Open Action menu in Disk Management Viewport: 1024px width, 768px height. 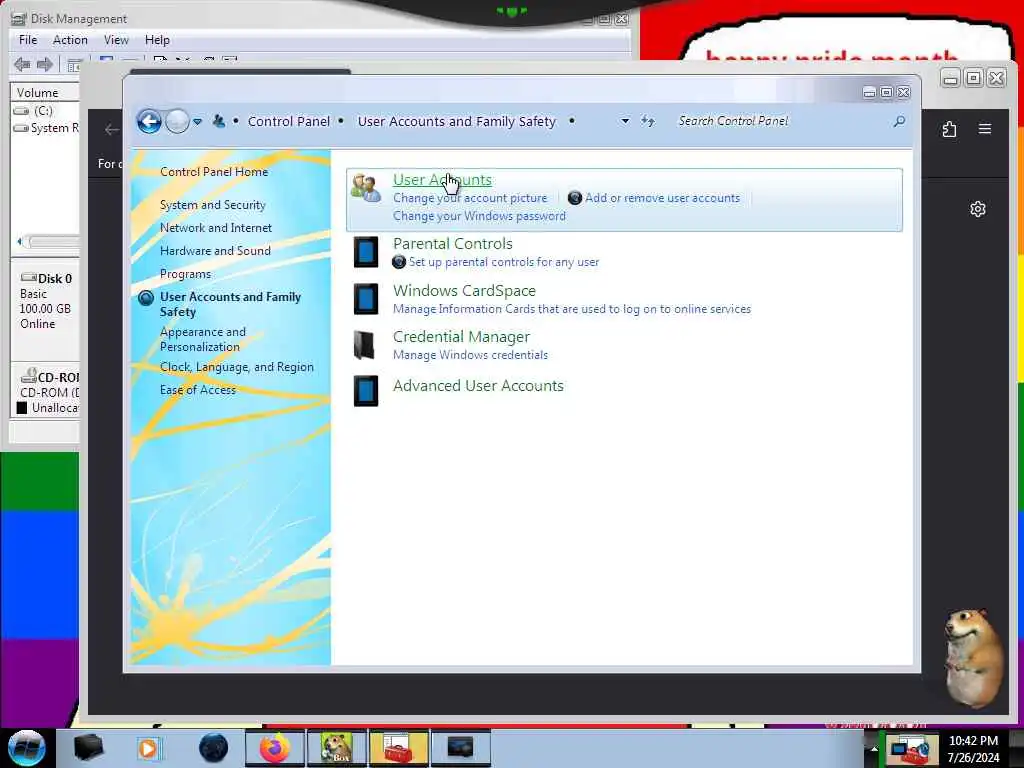pos(70,40)
